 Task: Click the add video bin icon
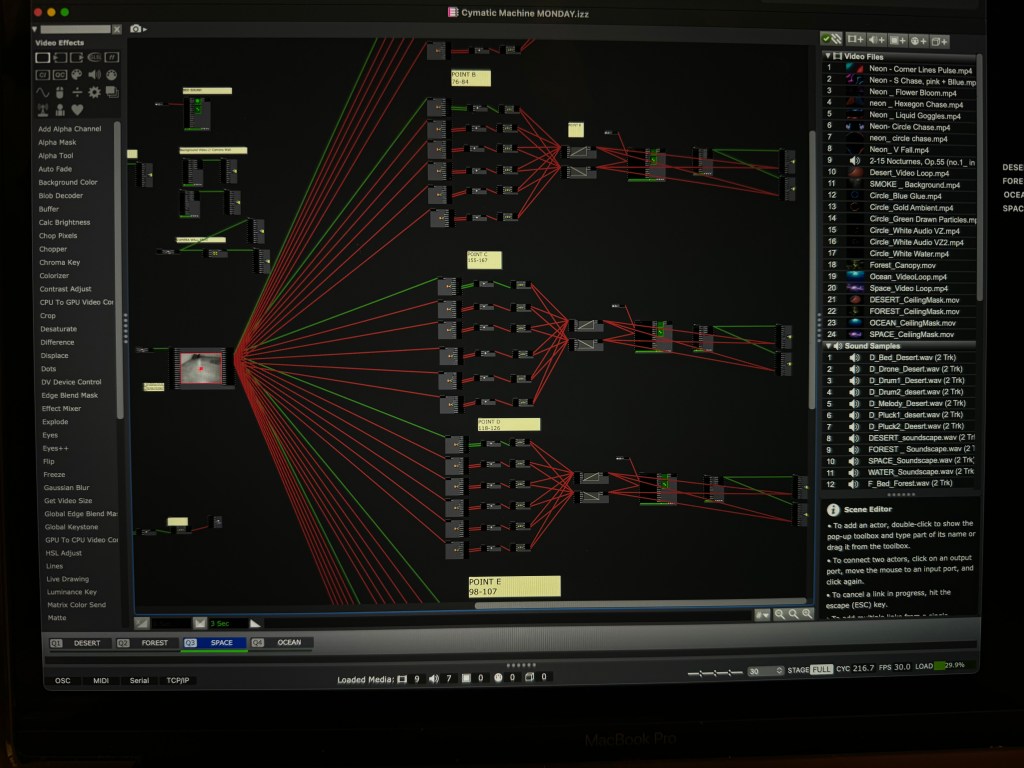855,40
